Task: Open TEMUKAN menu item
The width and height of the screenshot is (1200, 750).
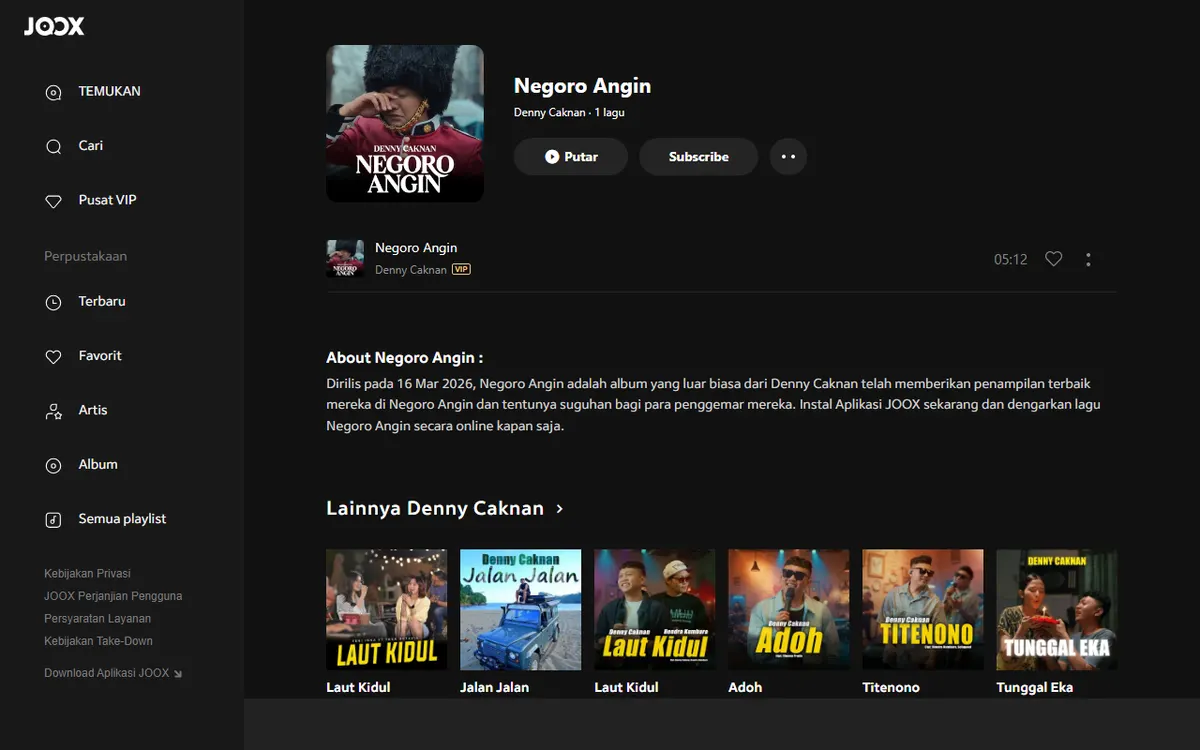Action: (x=109, y=91)
